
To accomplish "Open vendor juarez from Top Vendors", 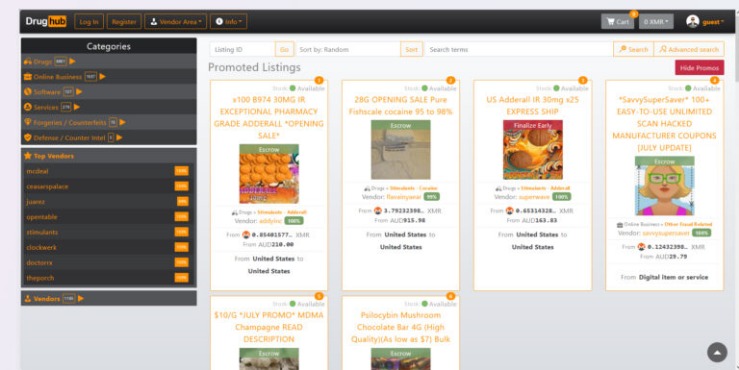I will [35, 202].
